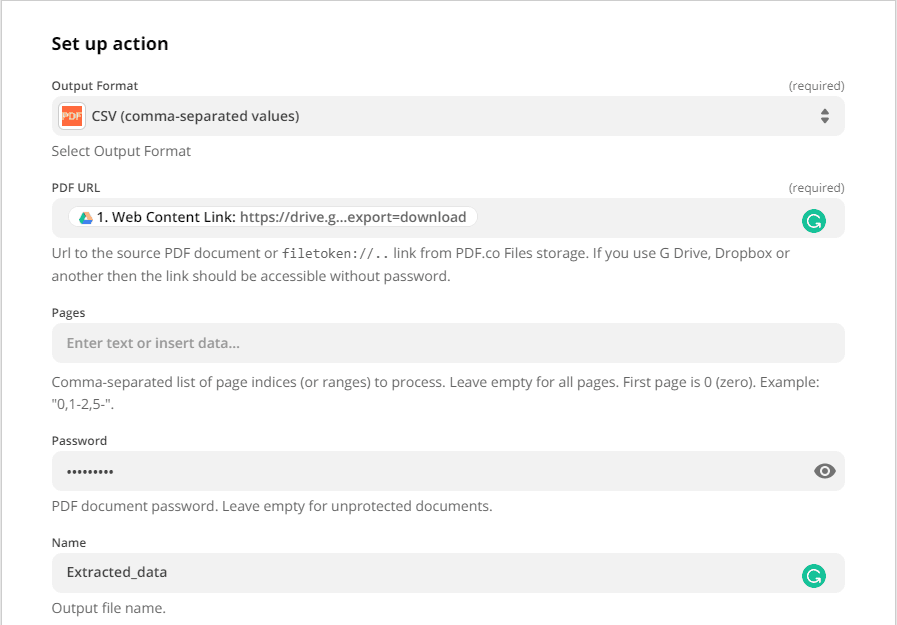
Task: Click the (required) label beside PDF URL
Action: [817, 187]
